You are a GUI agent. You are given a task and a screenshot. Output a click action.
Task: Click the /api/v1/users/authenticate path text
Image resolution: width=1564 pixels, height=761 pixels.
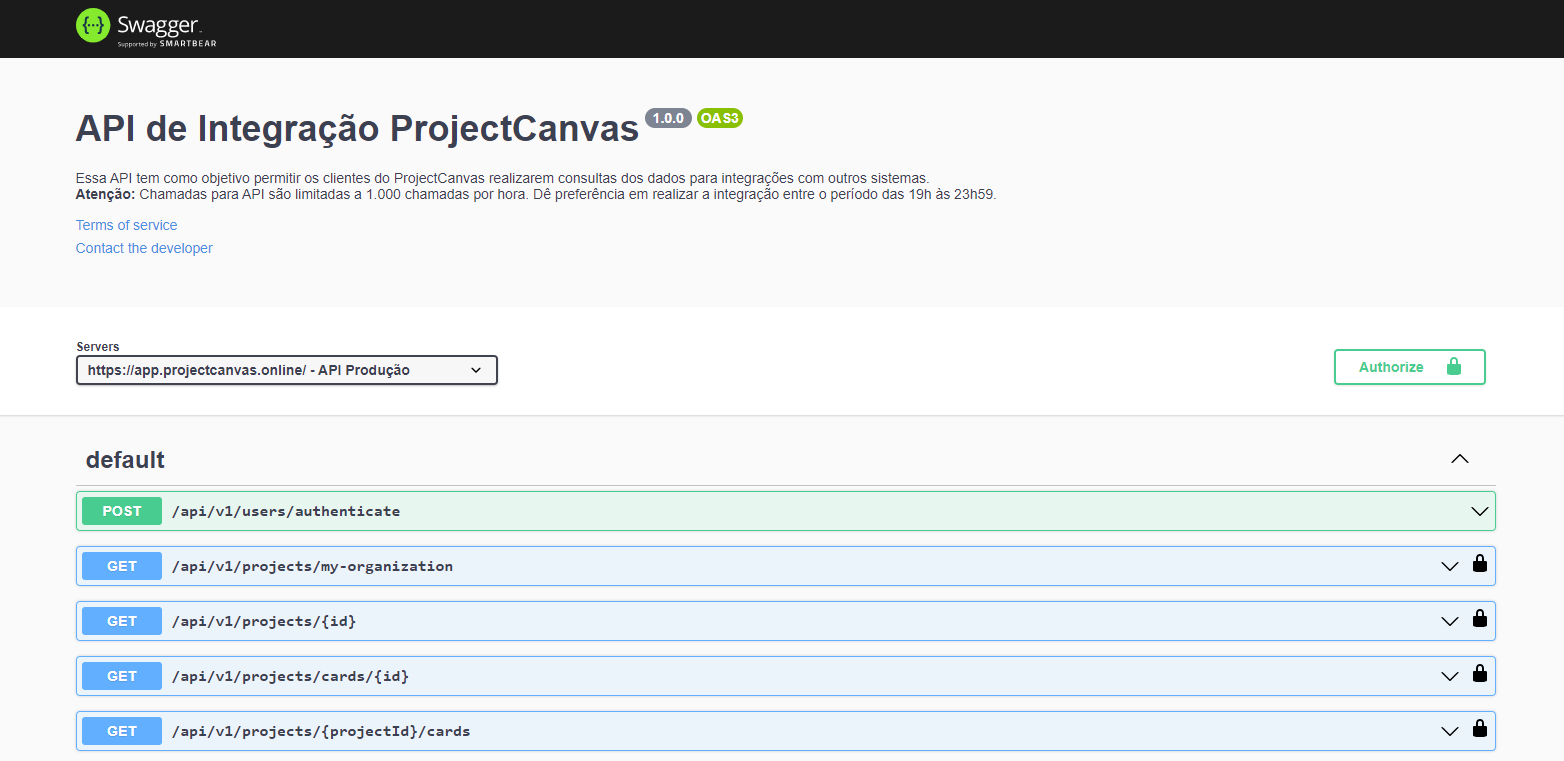286,511
